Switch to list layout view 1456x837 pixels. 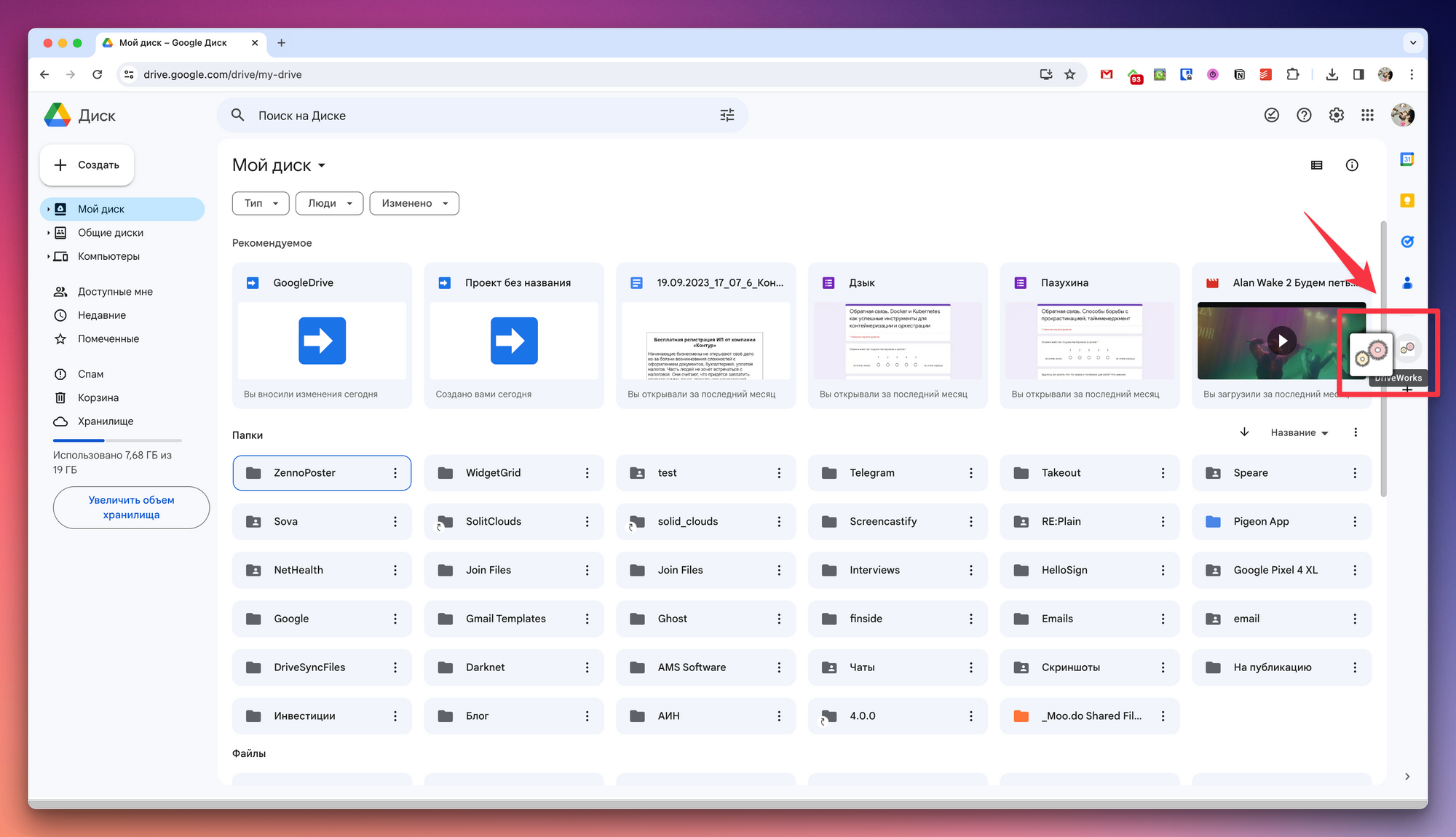click(1316, 165)
